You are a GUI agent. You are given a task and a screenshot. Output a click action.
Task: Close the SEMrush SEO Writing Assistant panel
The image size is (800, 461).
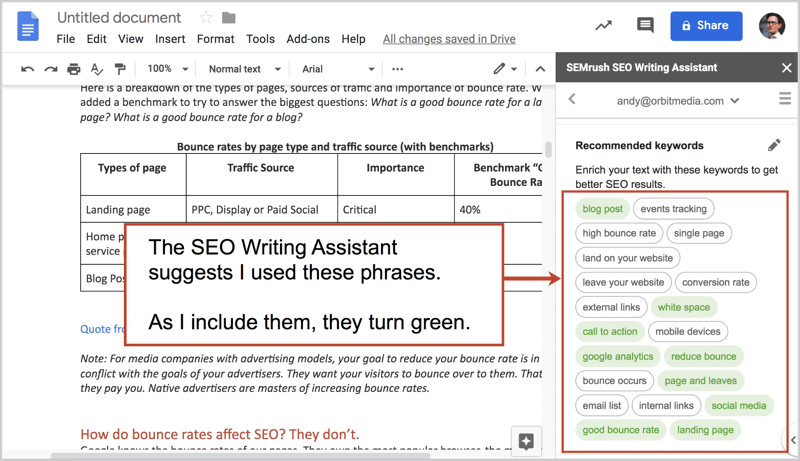coord(786,67)
